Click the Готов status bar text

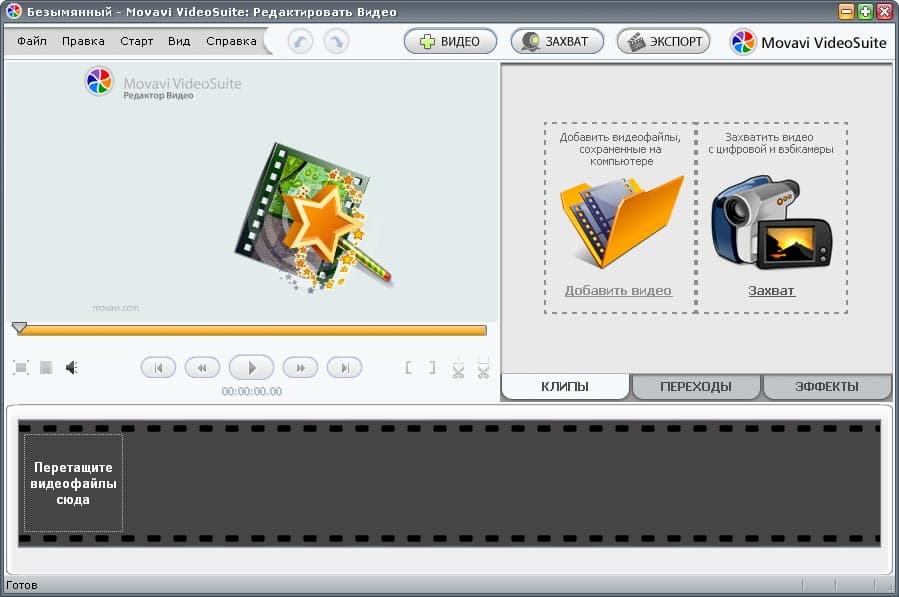tap(22, 586)
